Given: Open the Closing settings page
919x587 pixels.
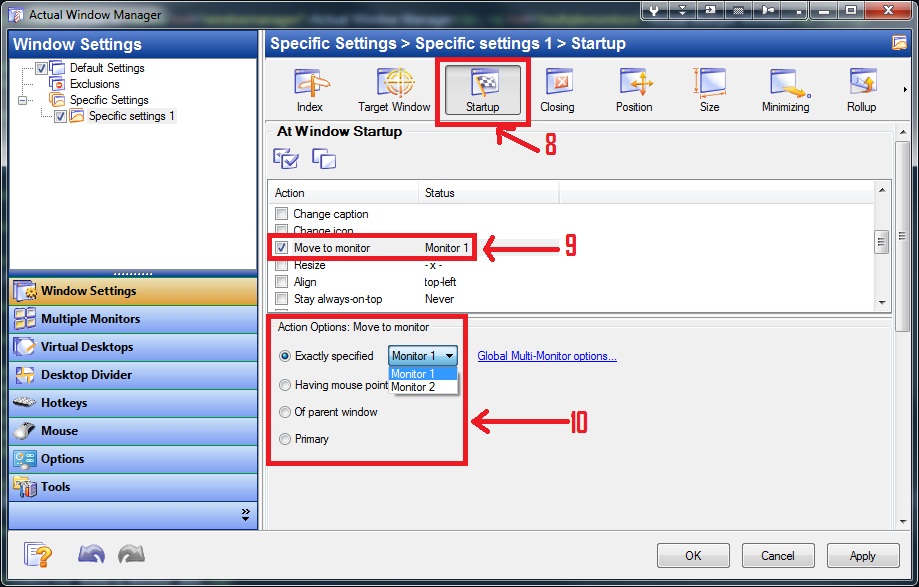Looking at the screenshot, I should [557, 90].
